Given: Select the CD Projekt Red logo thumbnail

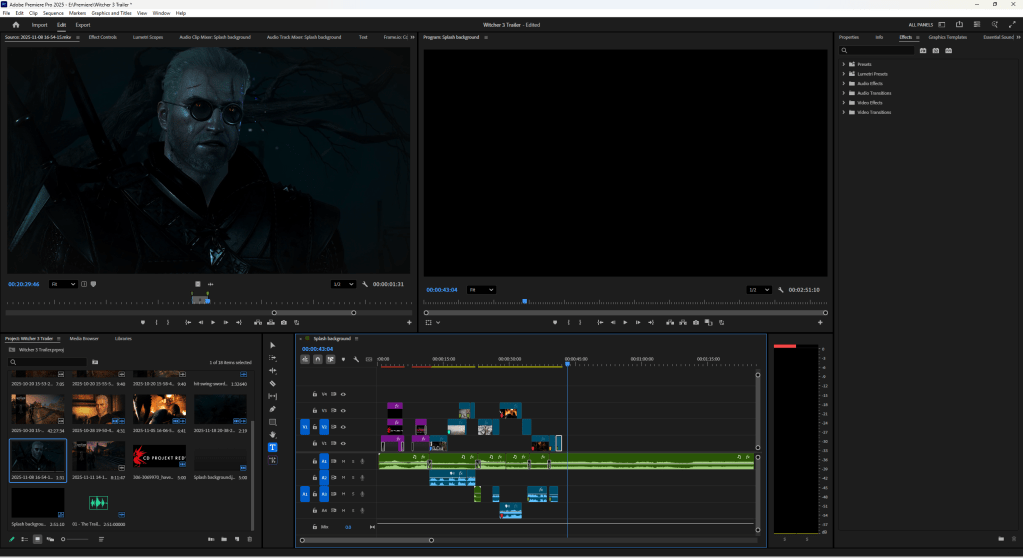Looking at the screenshot, I should [x=159, y=458].
